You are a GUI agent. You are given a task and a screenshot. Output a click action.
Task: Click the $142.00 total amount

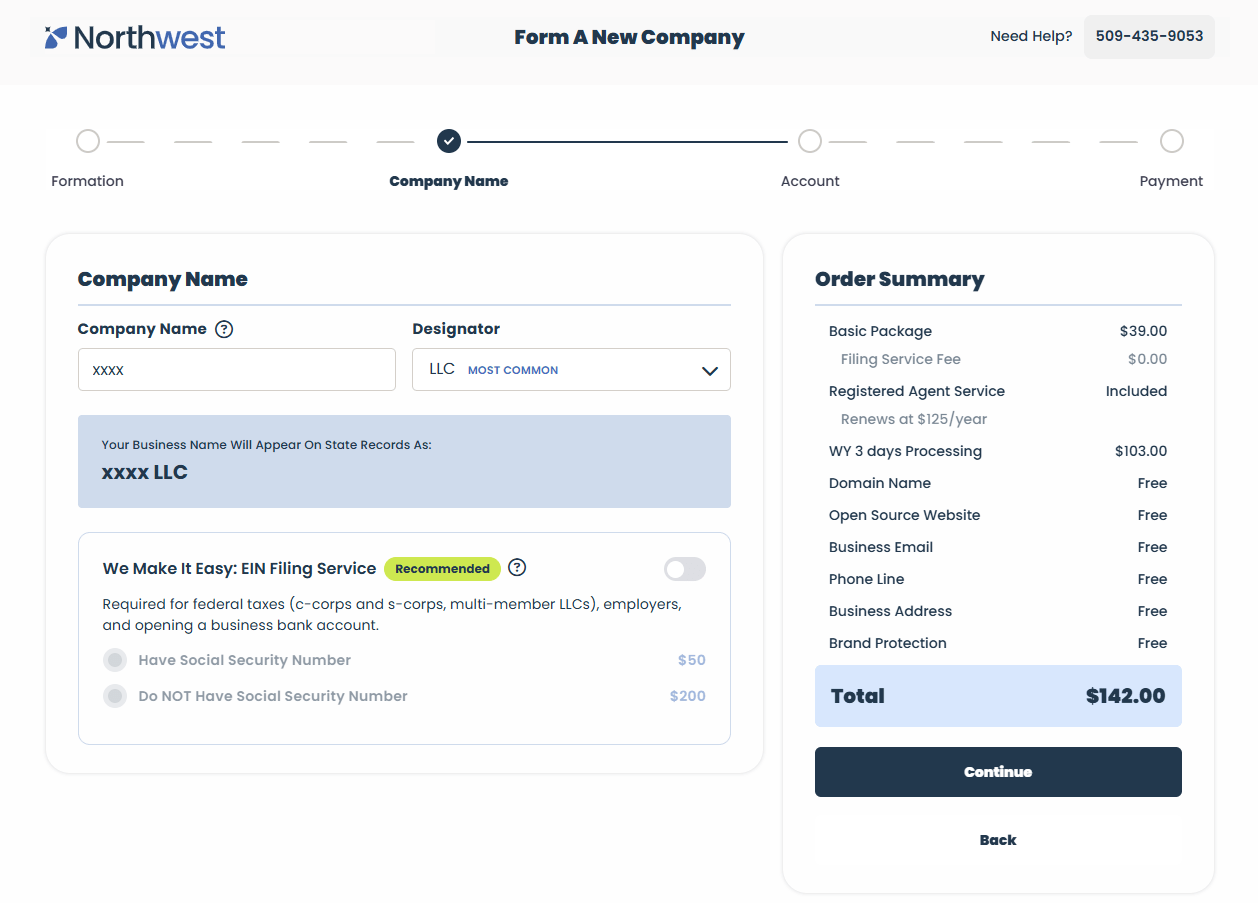1125,696
